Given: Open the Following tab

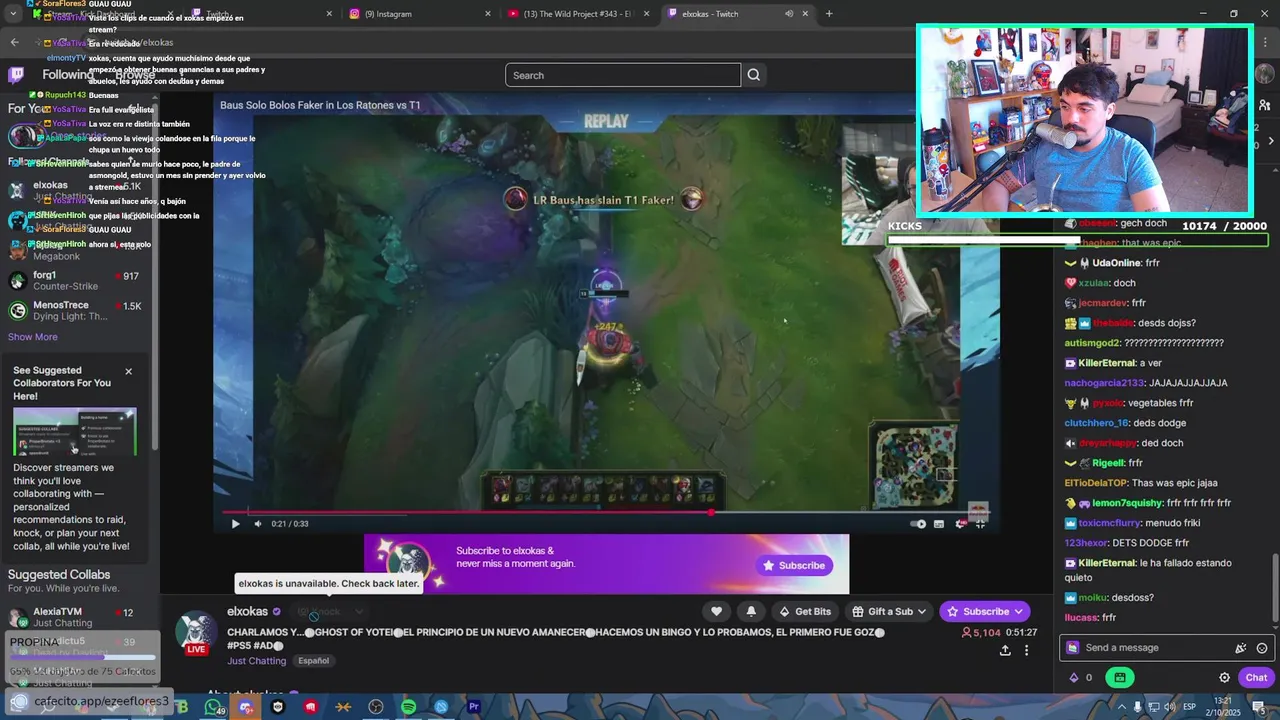Looking at the screenshot, I should [x=68, y=75].
